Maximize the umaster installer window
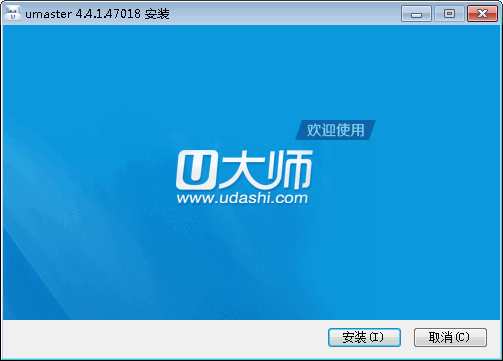Viewport: 503px width, 361px height. [449, 14]
